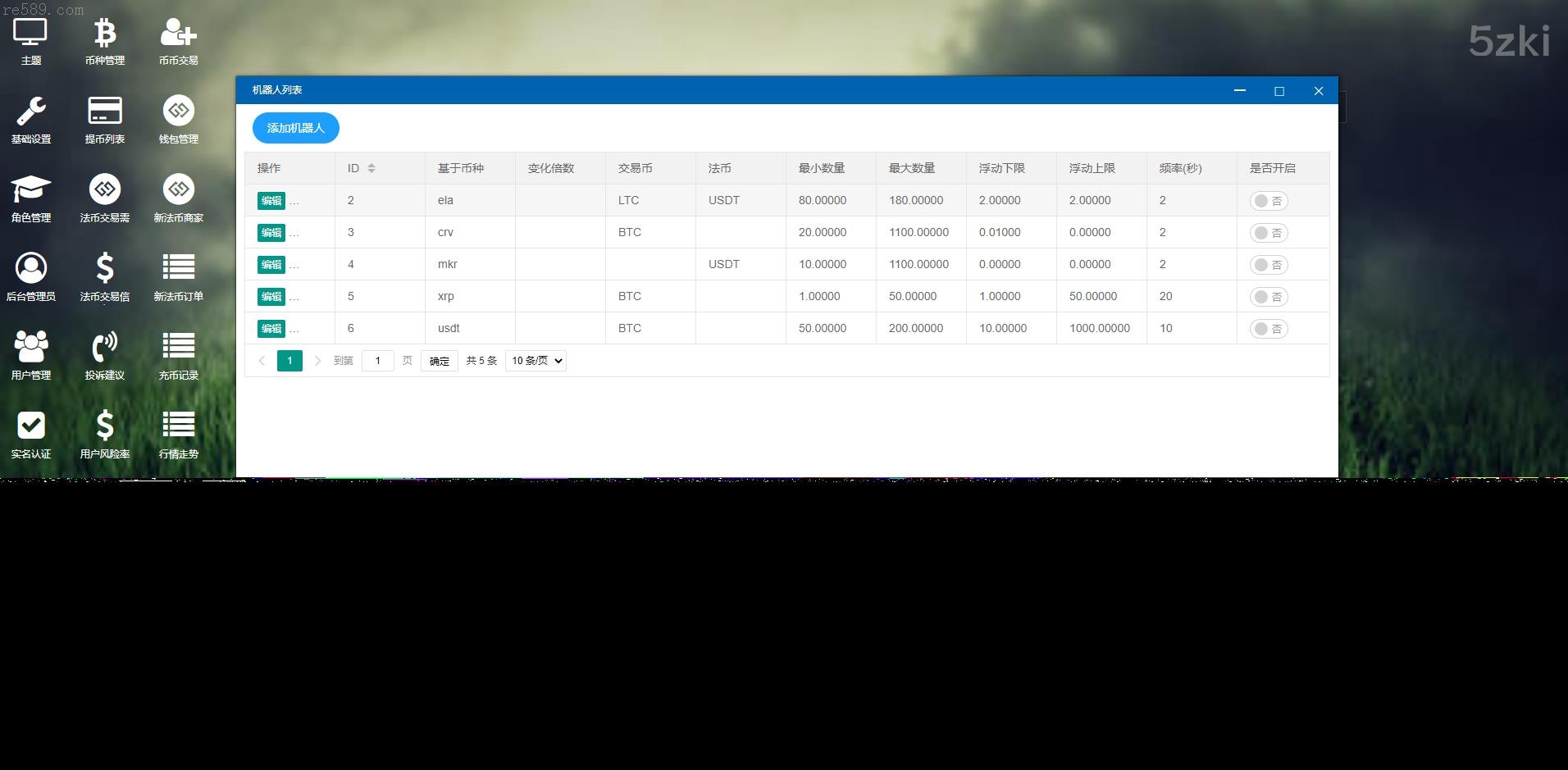1568x770 pixels.
Task: Open 提币列表 card icon
Action: [105, 112]
